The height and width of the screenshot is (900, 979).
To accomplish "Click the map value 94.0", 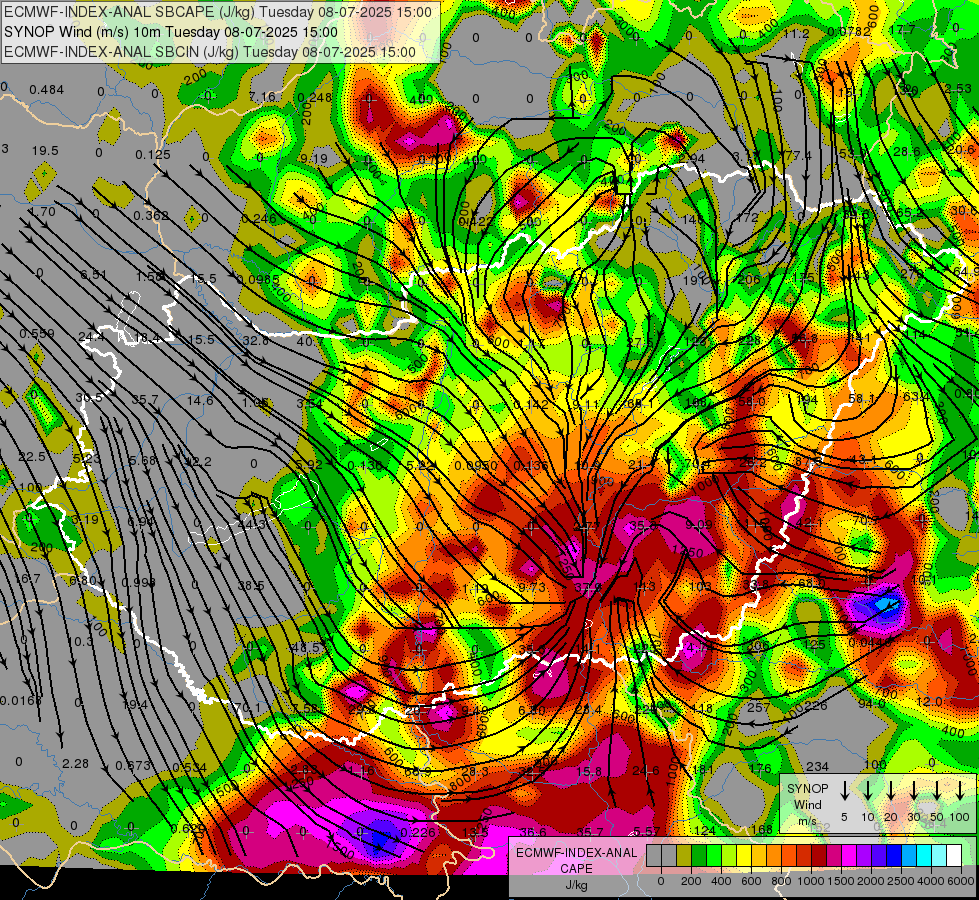I will point(872,703).
